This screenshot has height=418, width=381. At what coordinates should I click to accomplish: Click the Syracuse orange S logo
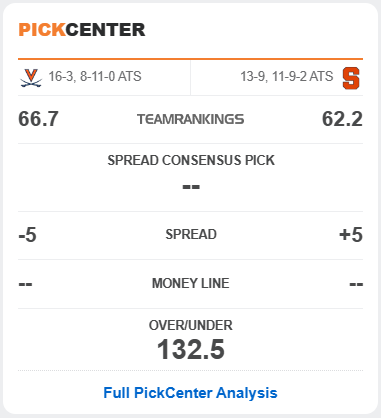(351, 78)
